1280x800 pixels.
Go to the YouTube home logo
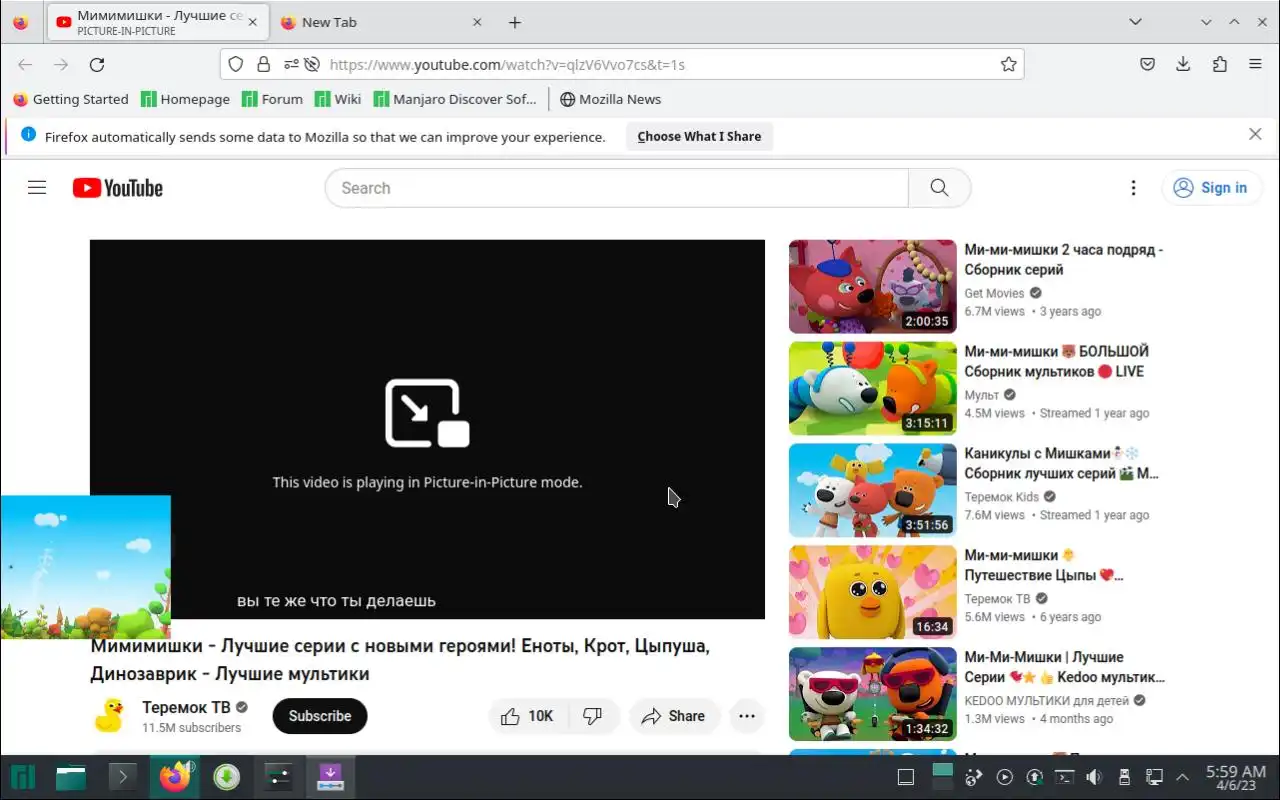(x=117, y=188)
